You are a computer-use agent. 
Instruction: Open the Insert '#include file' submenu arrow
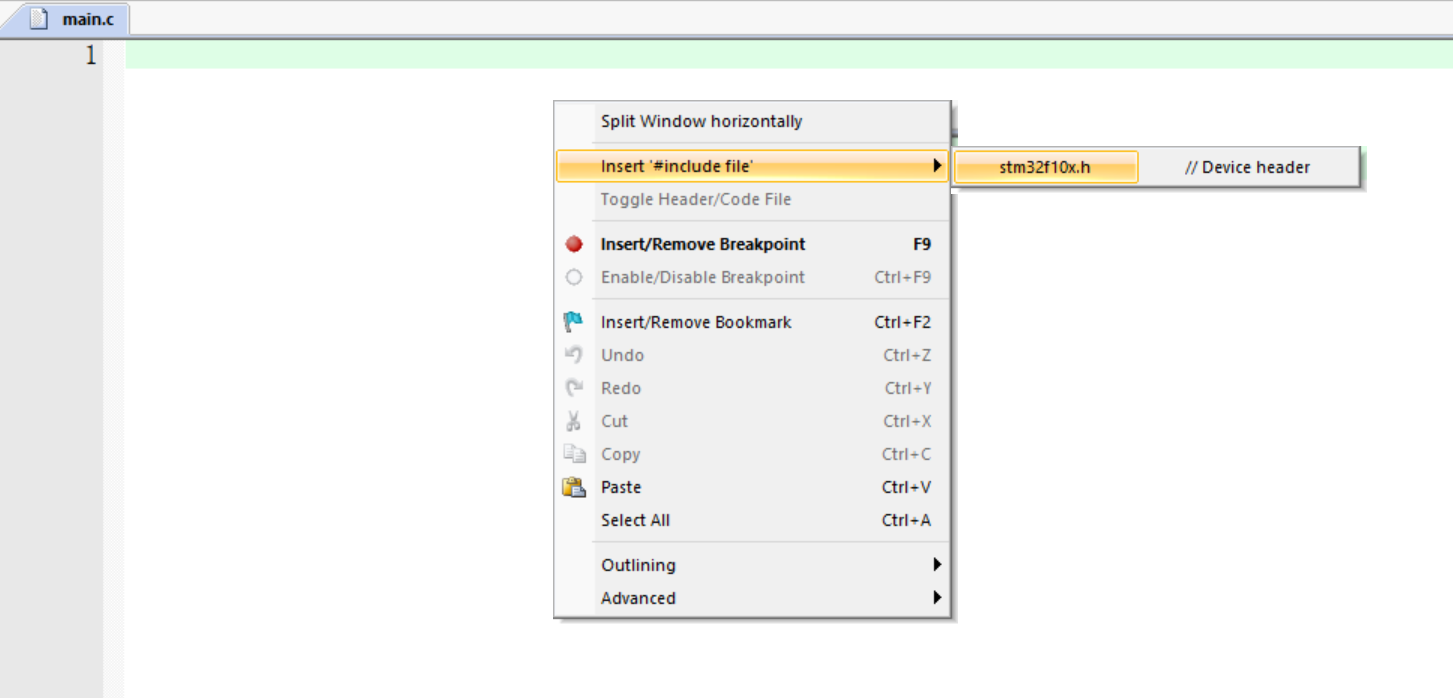tap(937, 166)
